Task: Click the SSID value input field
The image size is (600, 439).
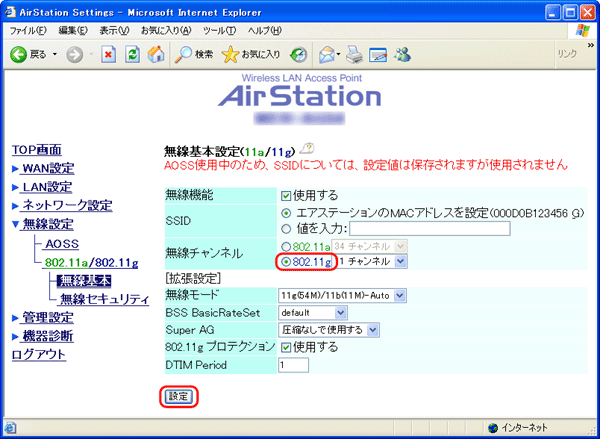Action: pyautogui.click(x=430, y=229)
